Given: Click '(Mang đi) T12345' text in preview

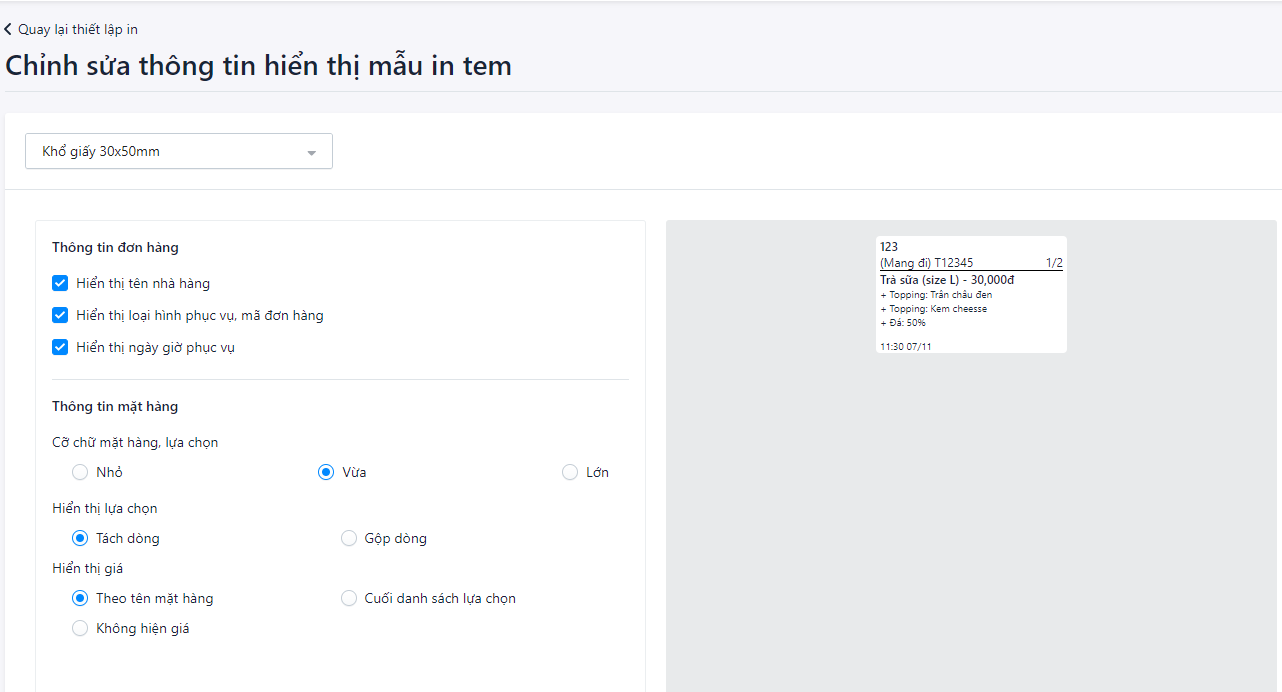Looking at the screenshot, I should [926, 263].
